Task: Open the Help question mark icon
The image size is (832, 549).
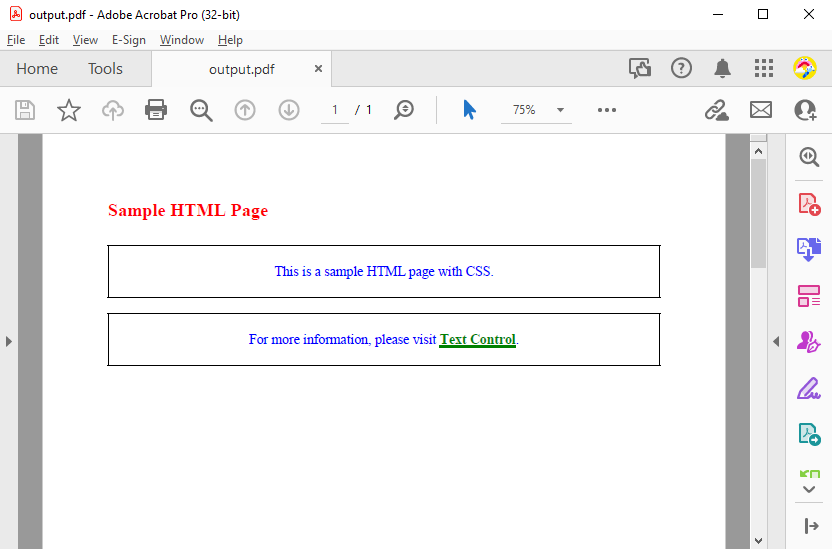Action: click(x=681, y=68)
